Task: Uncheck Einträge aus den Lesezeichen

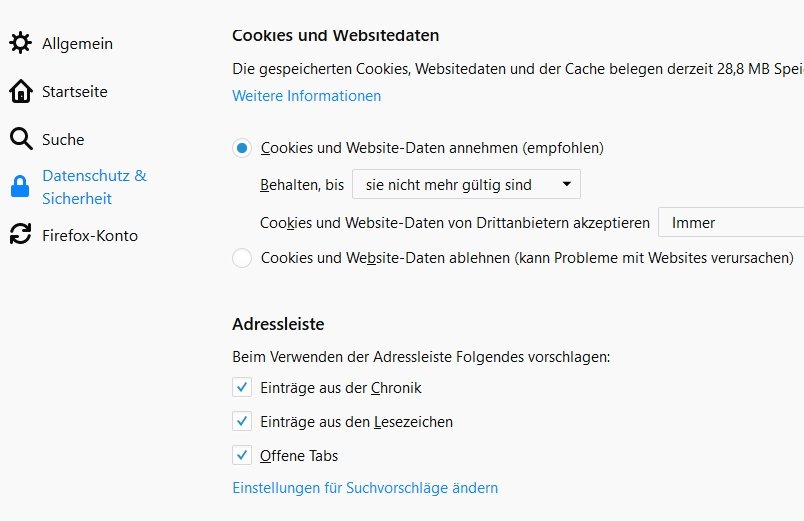Action: (242, 421)
